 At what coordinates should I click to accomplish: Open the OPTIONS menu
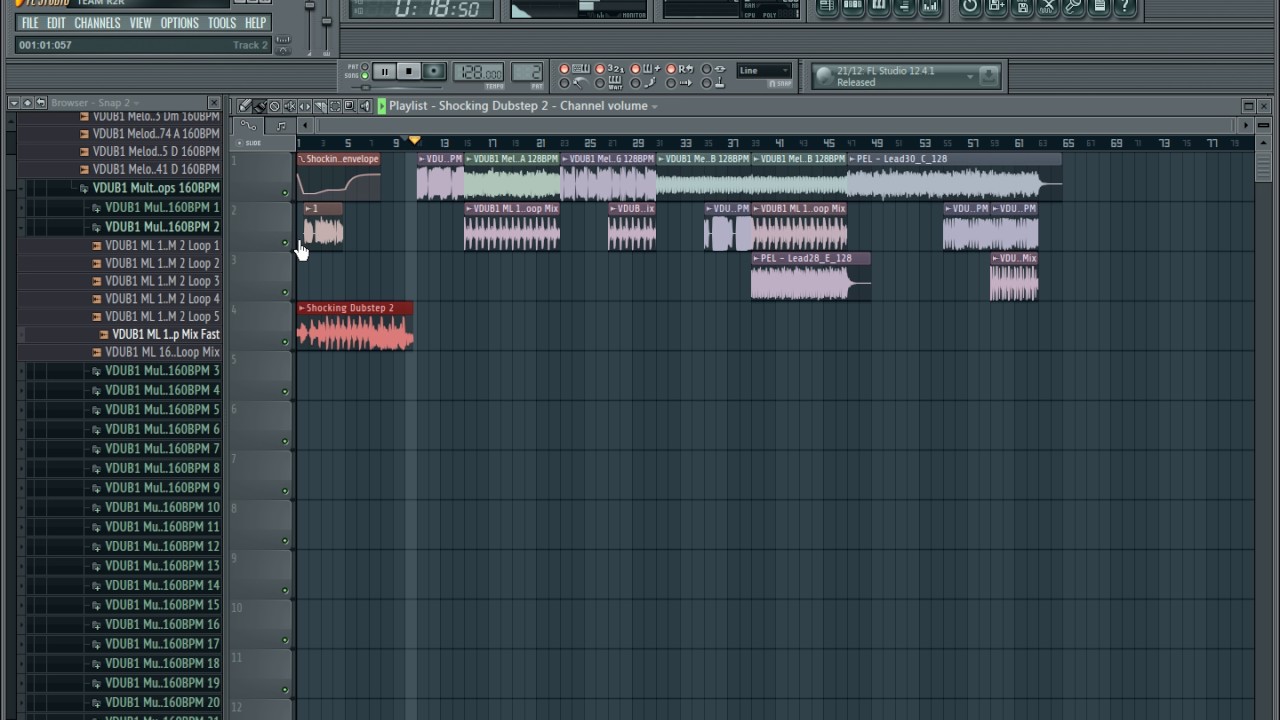(x=180, y=23)
